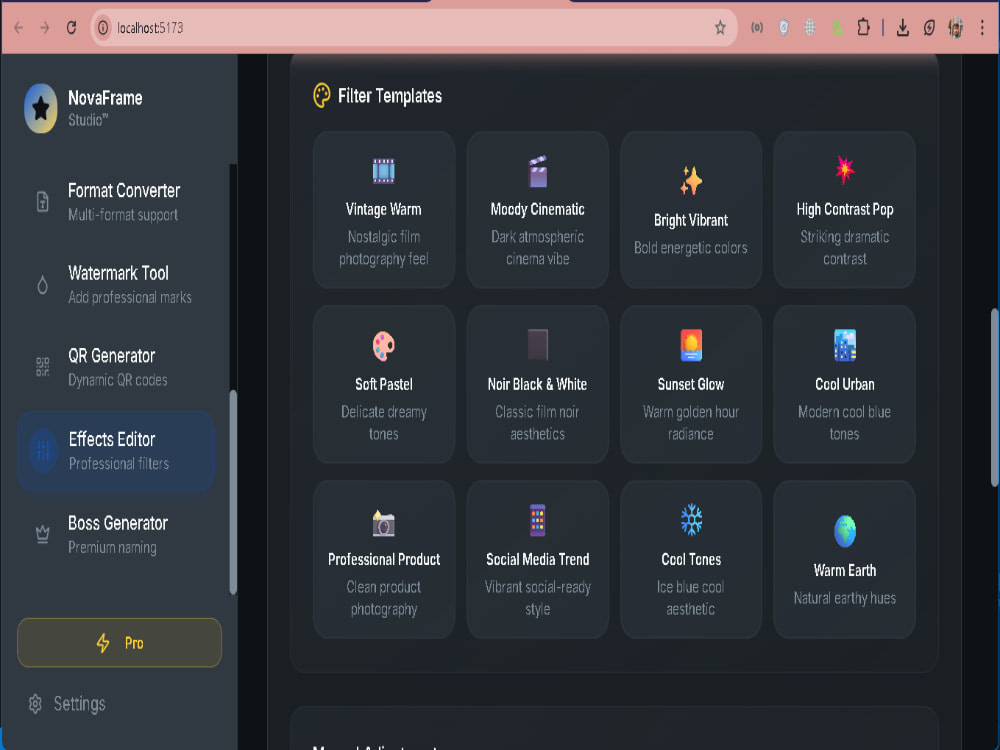
Task: Apply the Cool Urban template
Action: click(844, 385)
